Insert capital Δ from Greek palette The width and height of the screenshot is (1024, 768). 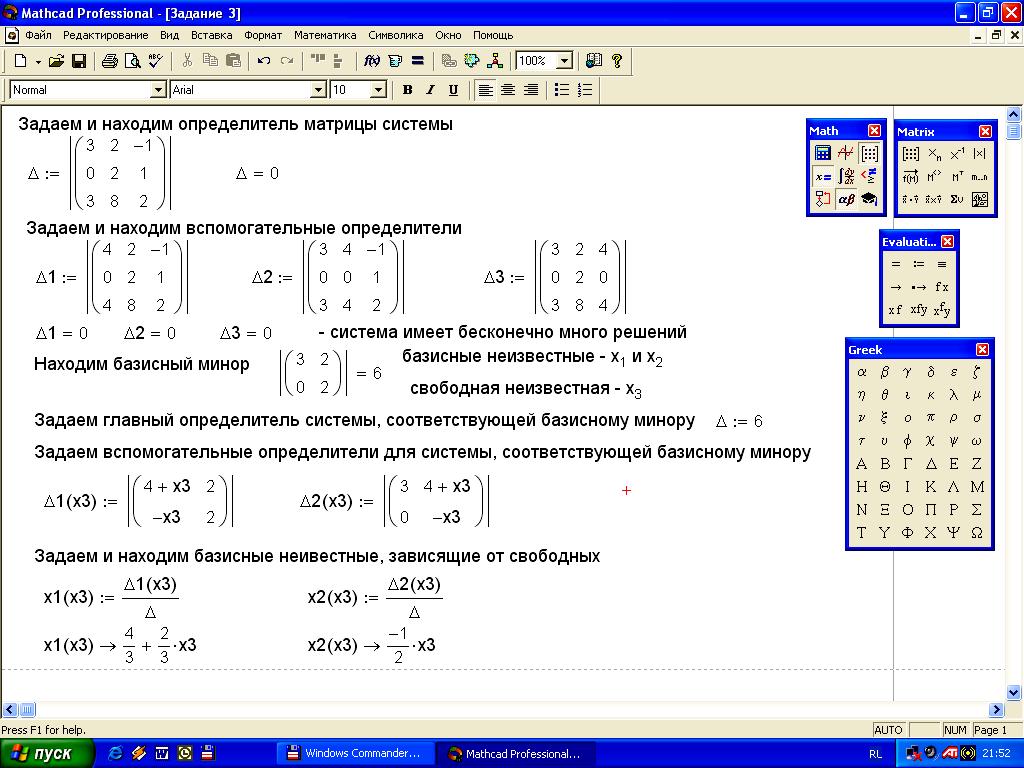click(x=931, y=464)
